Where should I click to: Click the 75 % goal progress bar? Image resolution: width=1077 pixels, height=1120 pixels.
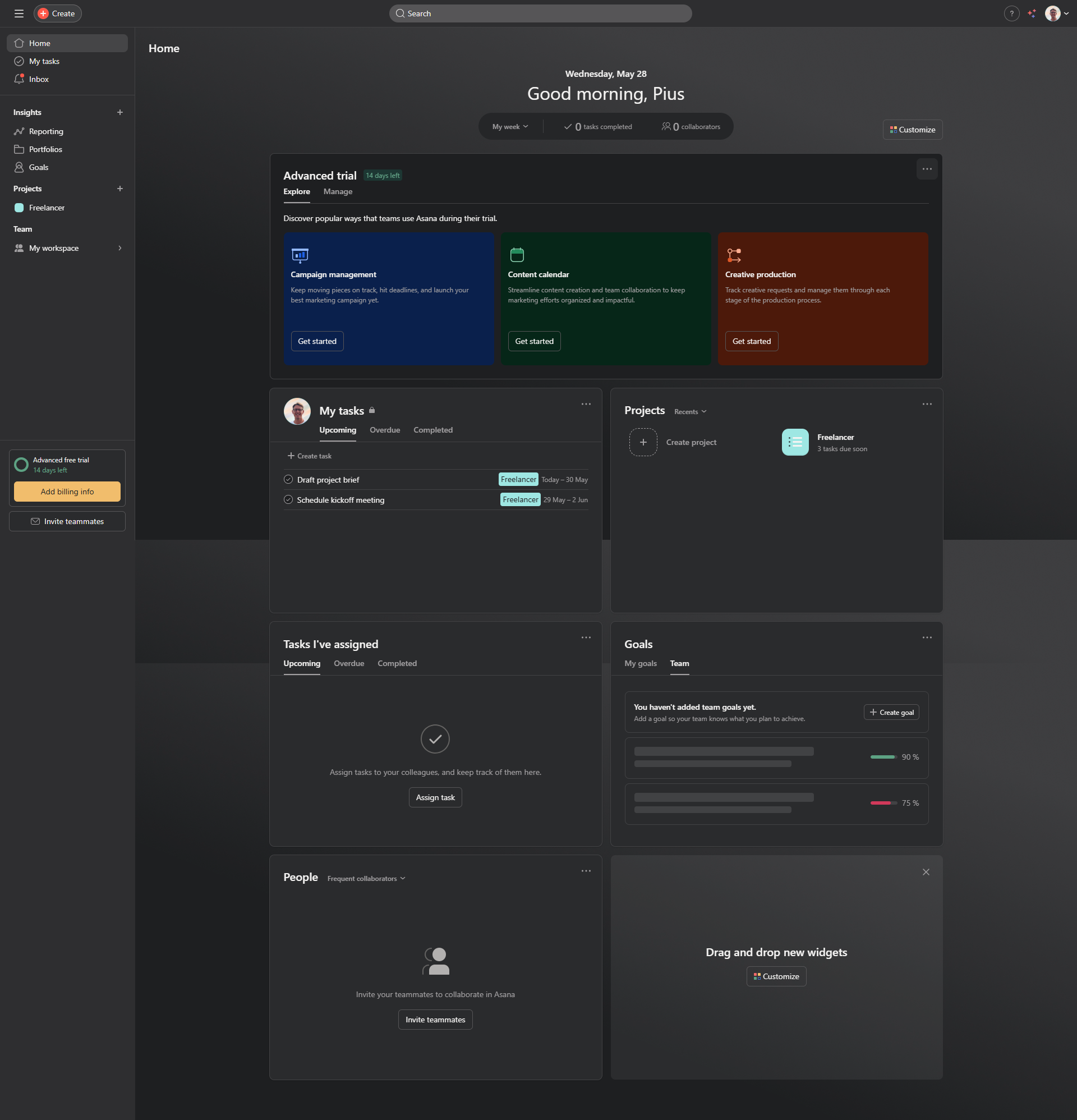click(883, 803)
